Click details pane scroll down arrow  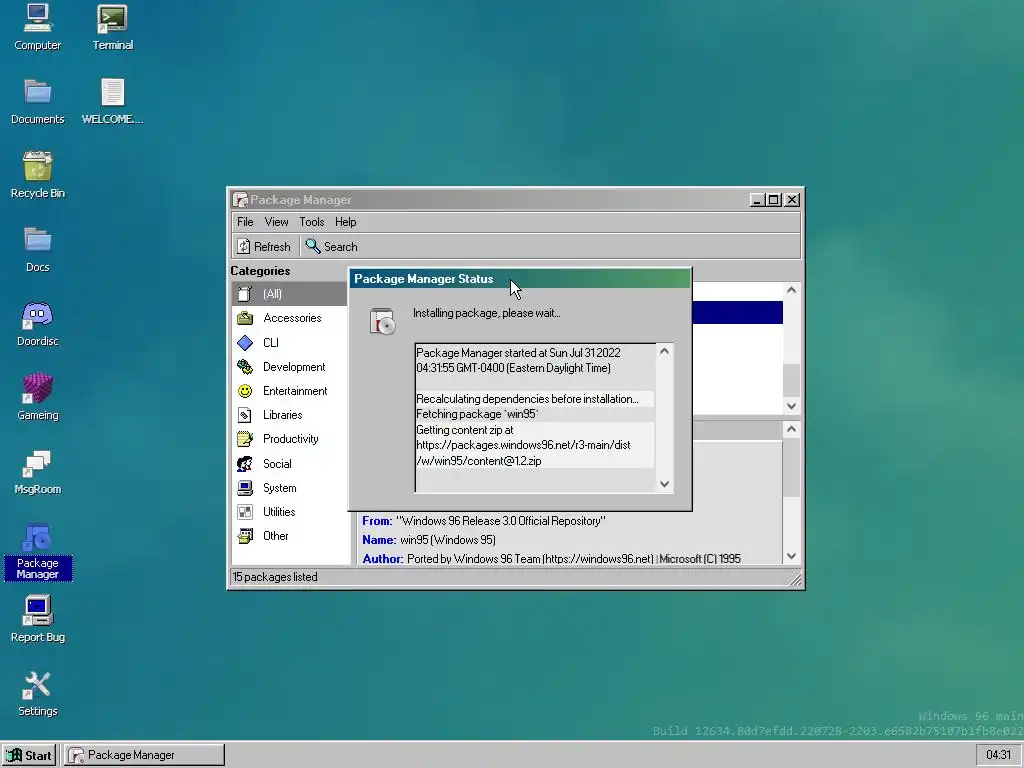[x=792, y=556]
